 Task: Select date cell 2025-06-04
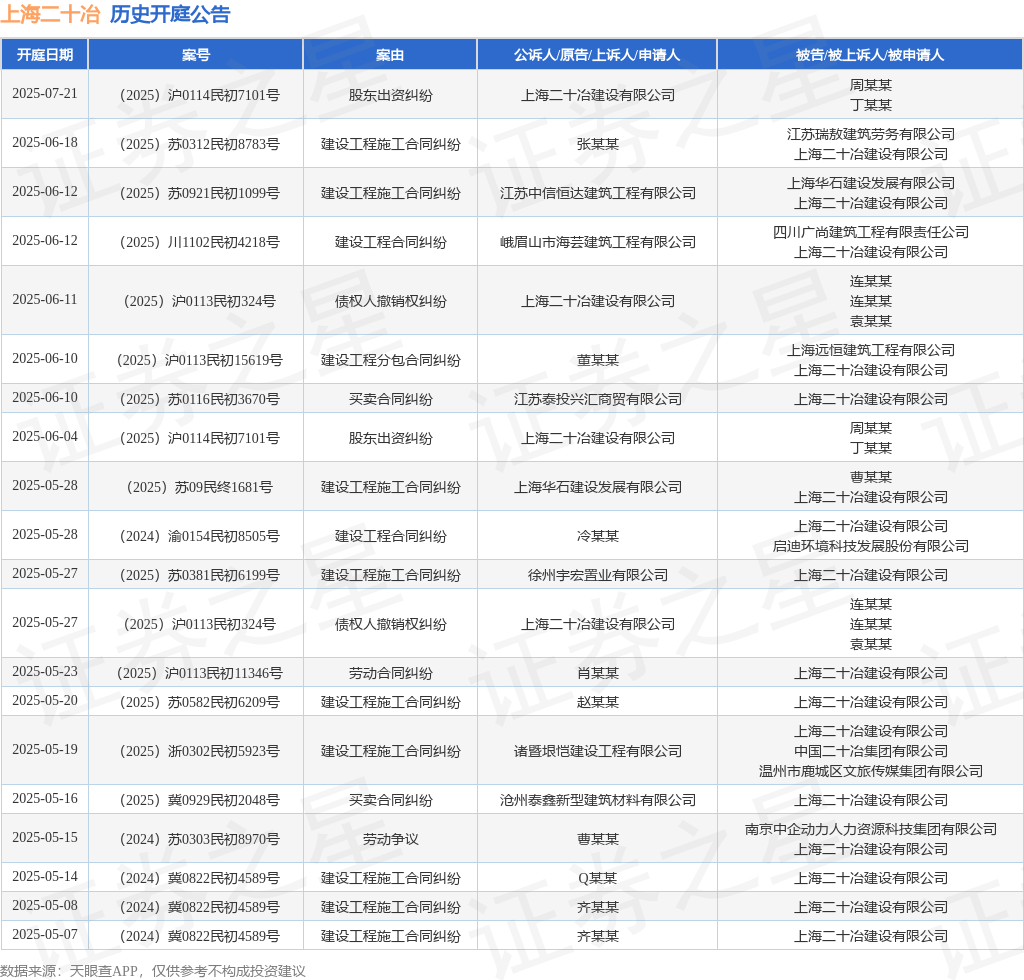(44, 436)
